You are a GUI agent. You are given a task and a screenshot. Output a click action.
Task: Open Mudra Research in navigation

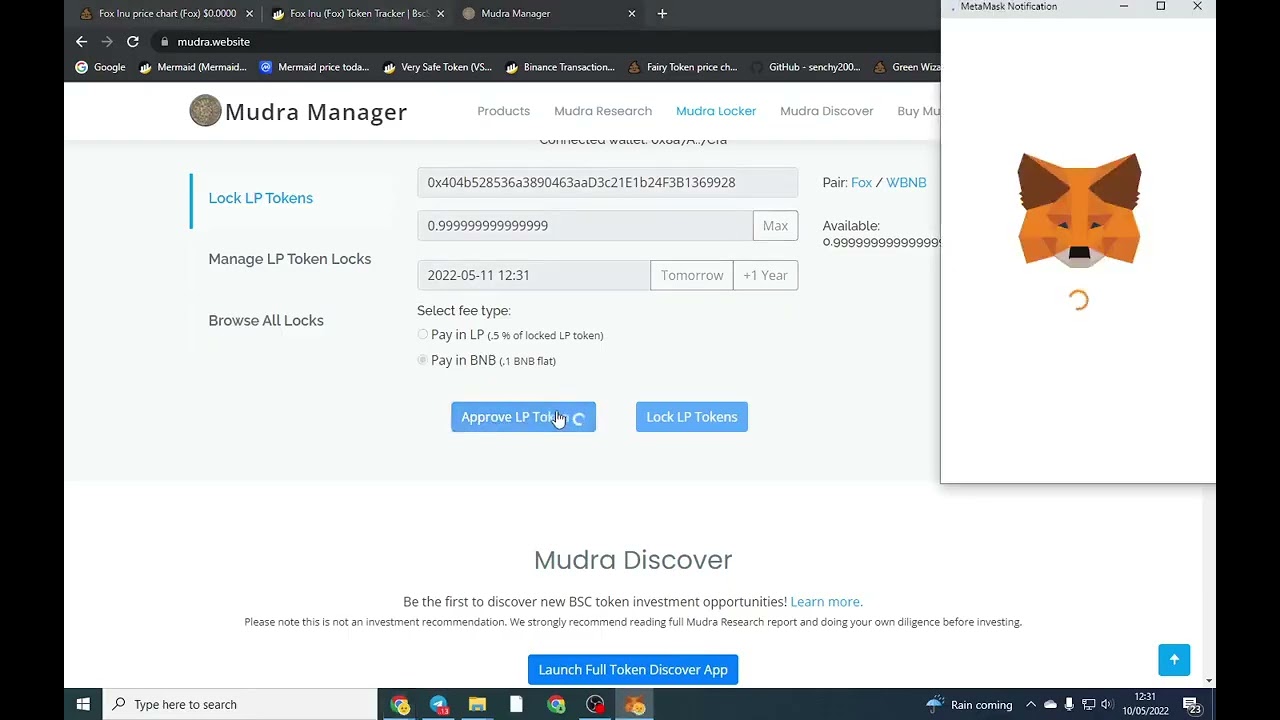(x=603, y=111)
